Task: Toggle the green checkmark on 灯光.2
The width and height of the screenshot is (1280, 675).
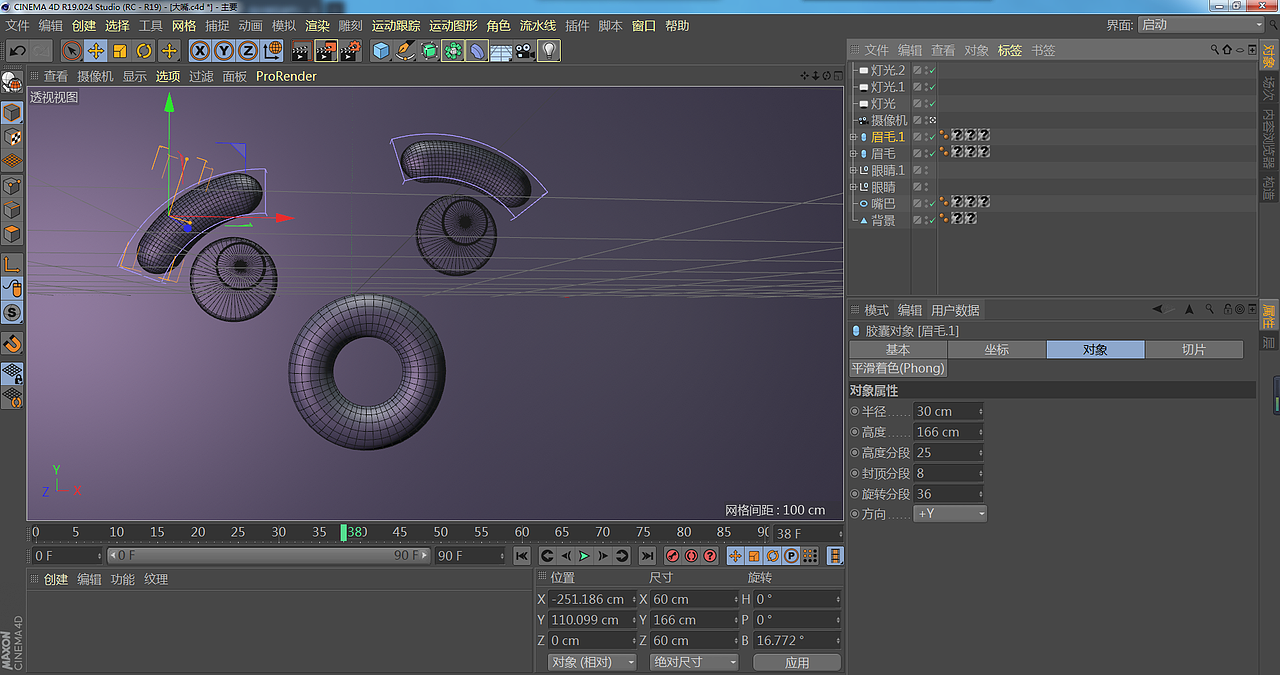Action: (931, 69)
